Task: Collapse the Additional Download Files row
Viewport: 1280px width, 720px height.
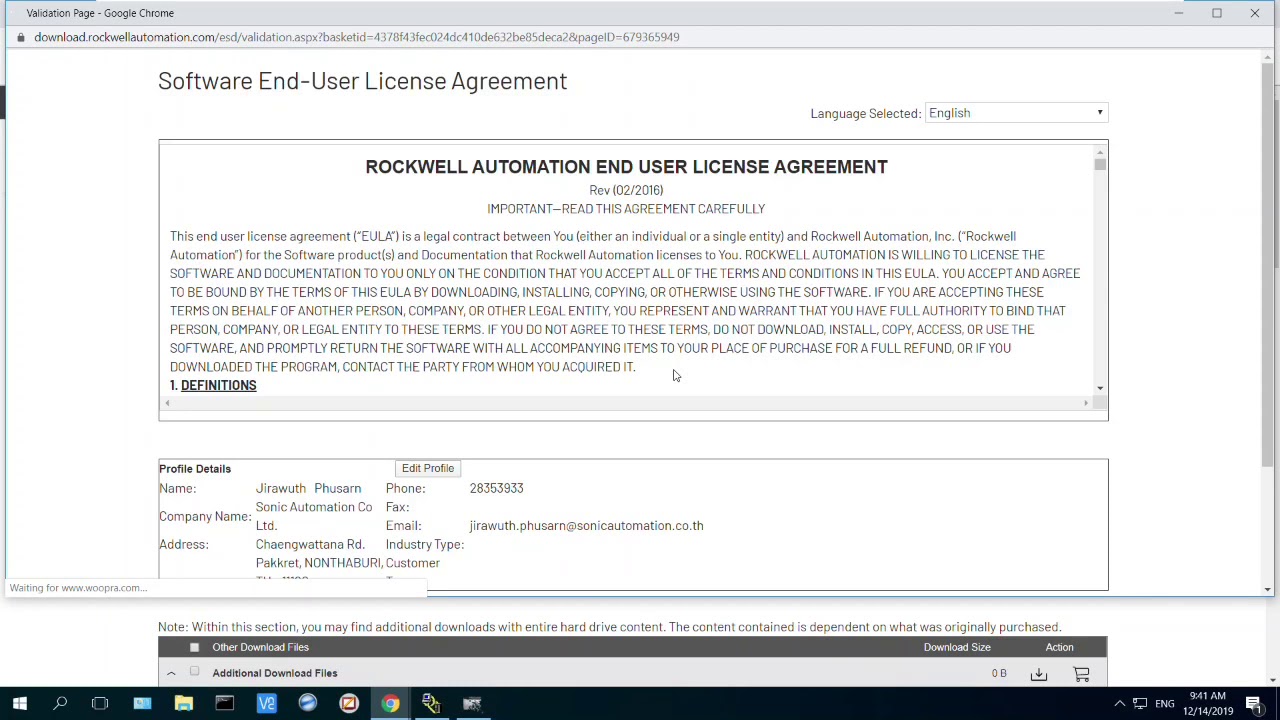Action: pyautogui.click(x=171, y=673)
